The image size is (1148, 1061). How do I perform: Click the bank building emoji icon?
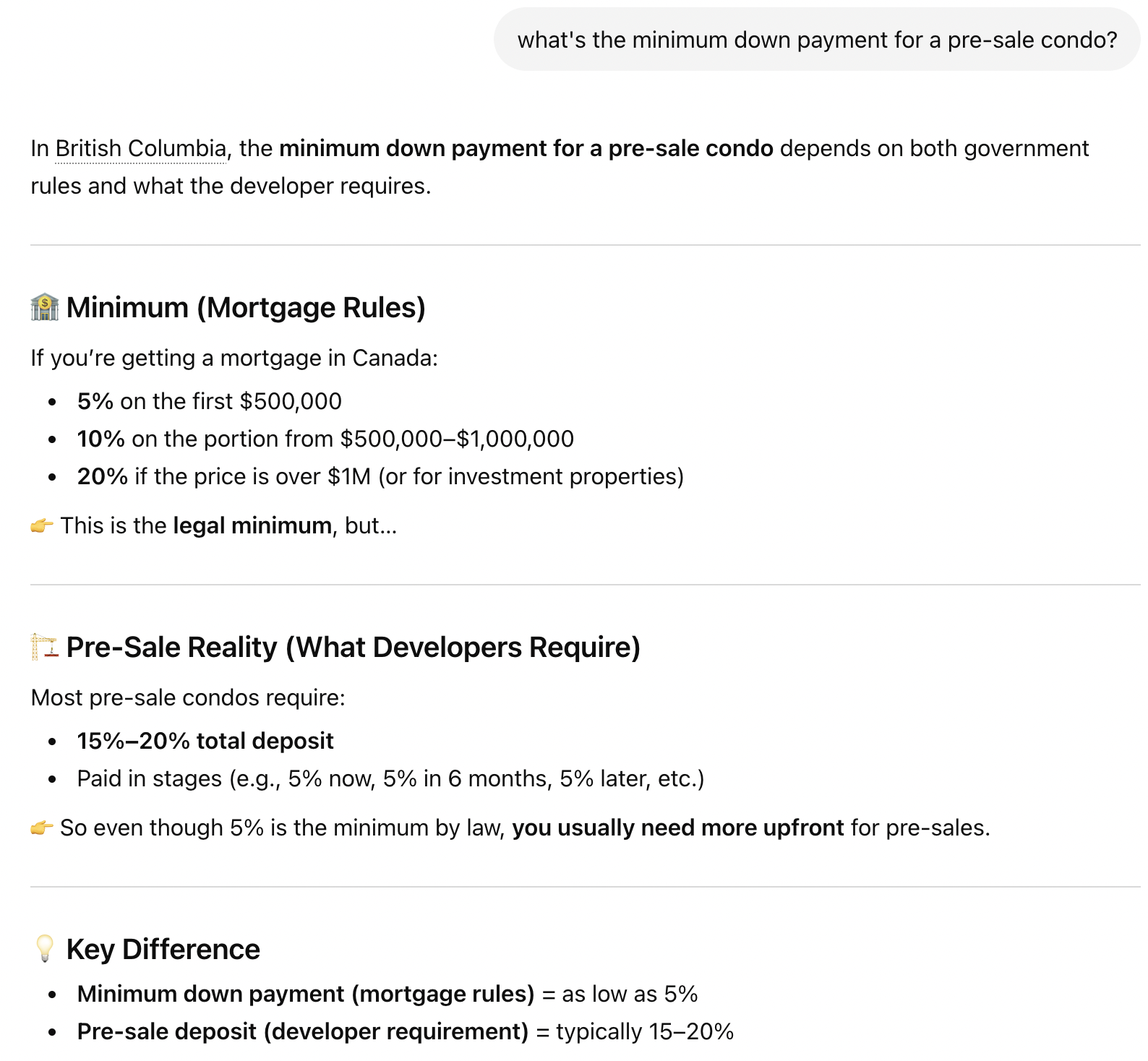(45, 307)
